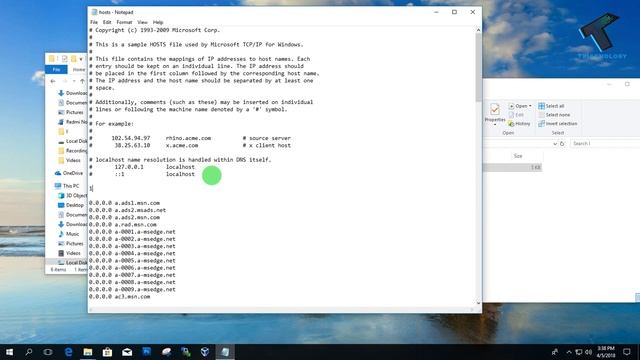Select OneDrive in the Explorer navigation pane

click(x=69, y=173)
